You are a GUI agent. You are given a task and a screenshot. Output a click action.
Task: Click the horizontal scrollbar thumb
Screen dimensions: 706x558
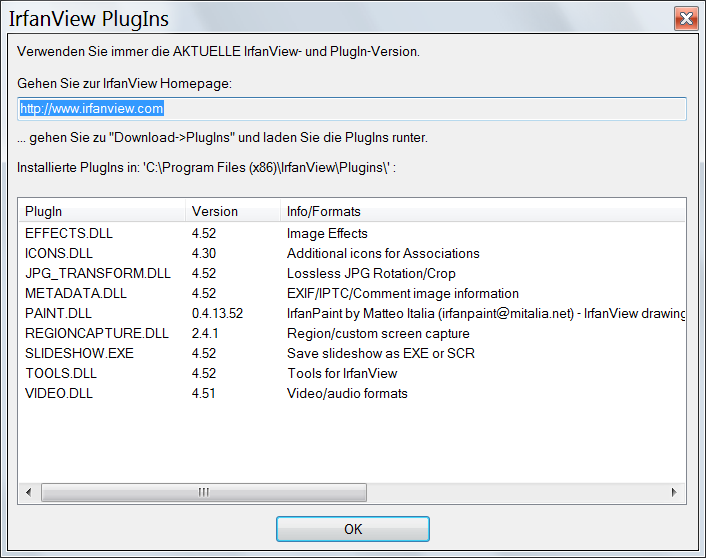click(x=204, y=492)
